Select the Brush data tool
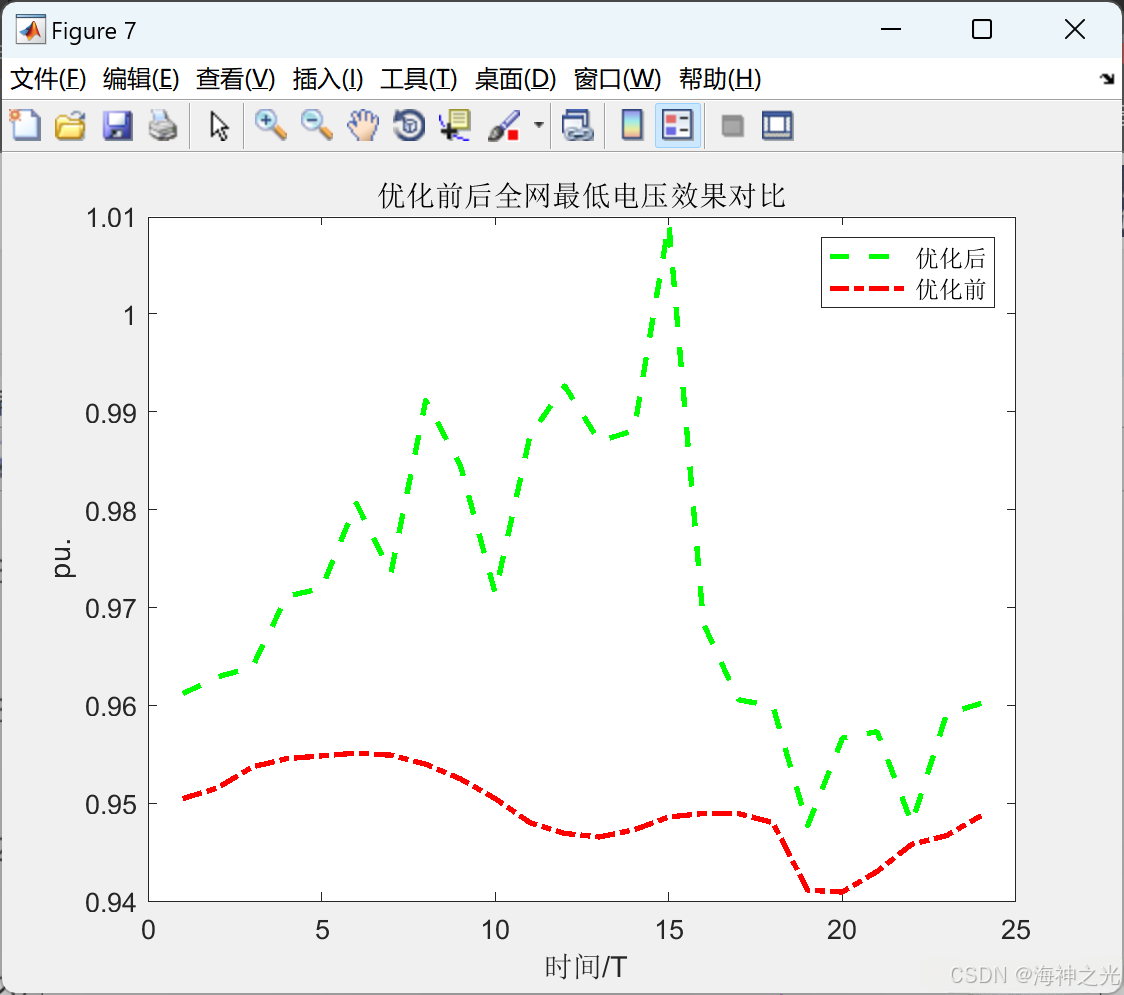The width and height of the screenshot is (1124, 995). [504, 125]
